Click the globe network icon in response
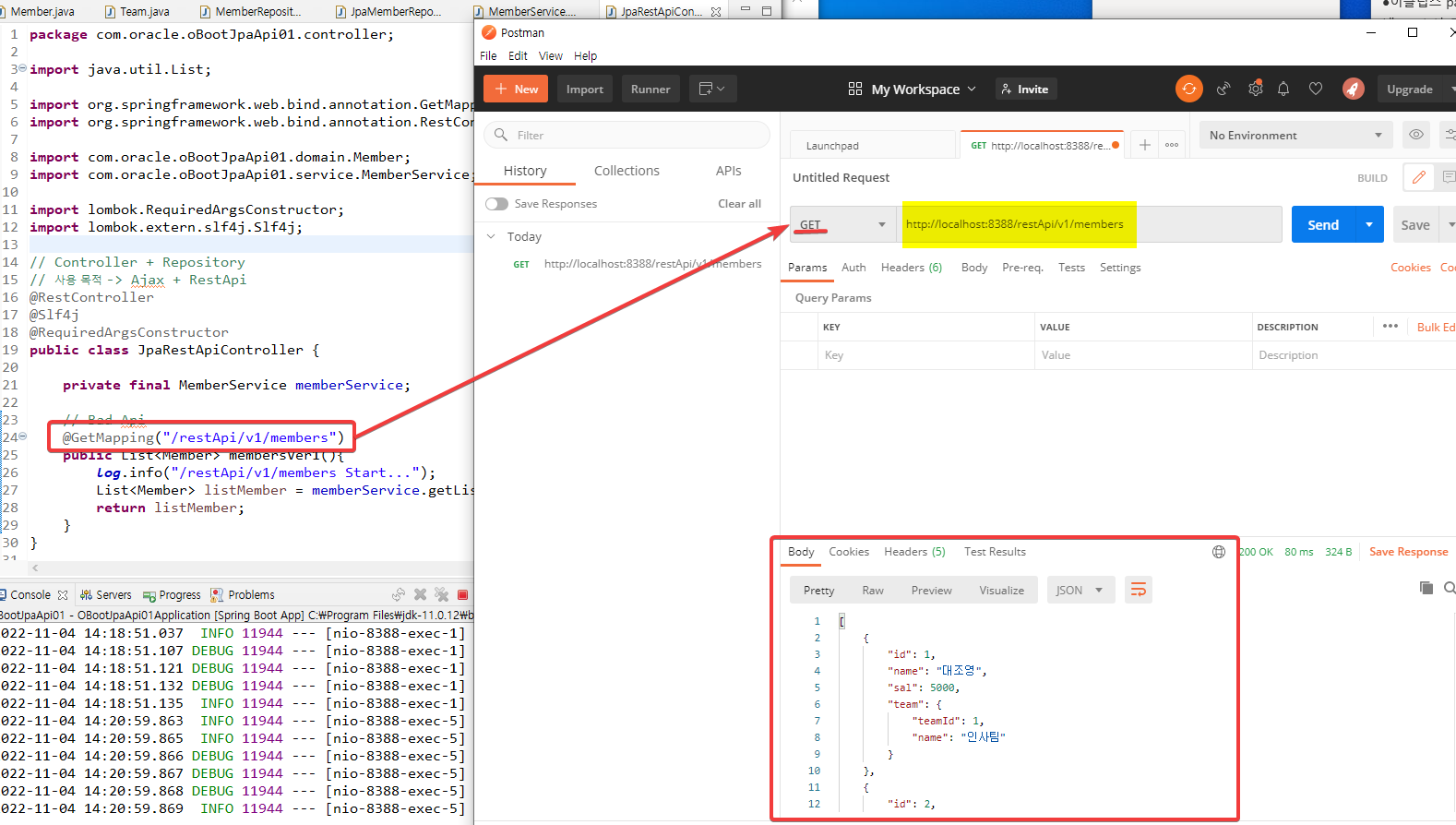The width and height of the screenshot is (1456, 825). click(1219, 552)
